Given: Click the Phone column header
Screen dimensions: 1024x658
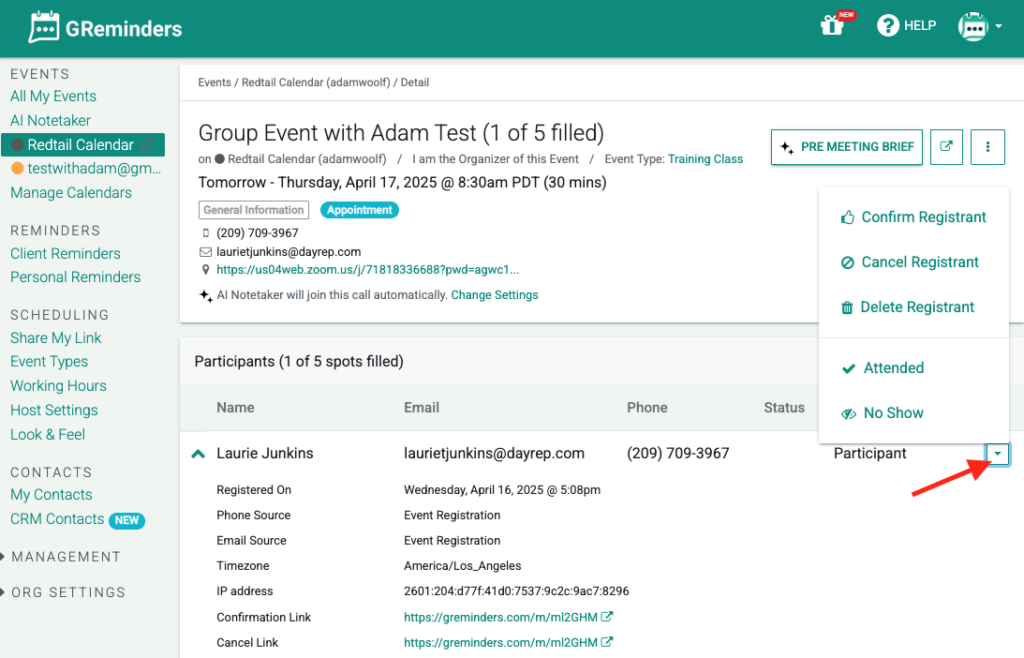Looking at the screenshot, I should point(647,407).
